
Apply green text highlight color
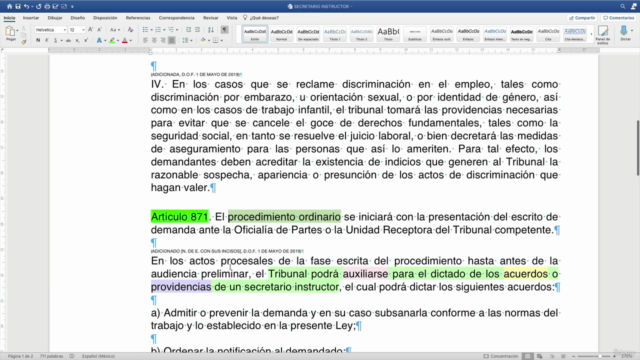pos(112,40)
